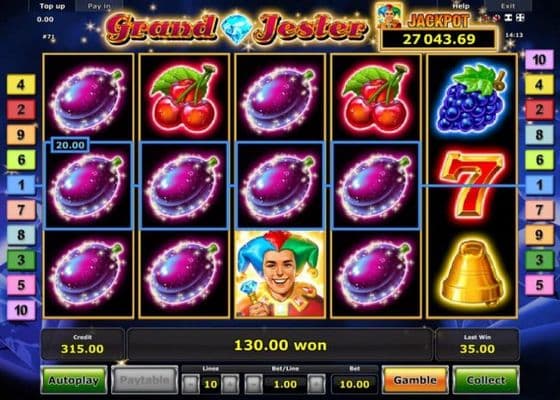Click the jester wild symbol on reel three
The image size is (560, 400).
[280, 274]
